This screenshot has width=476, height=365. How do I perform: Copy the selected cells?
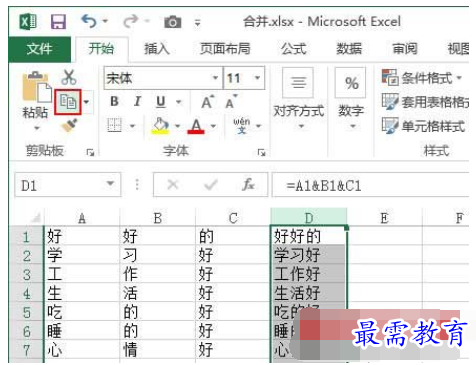pos(68,102)
